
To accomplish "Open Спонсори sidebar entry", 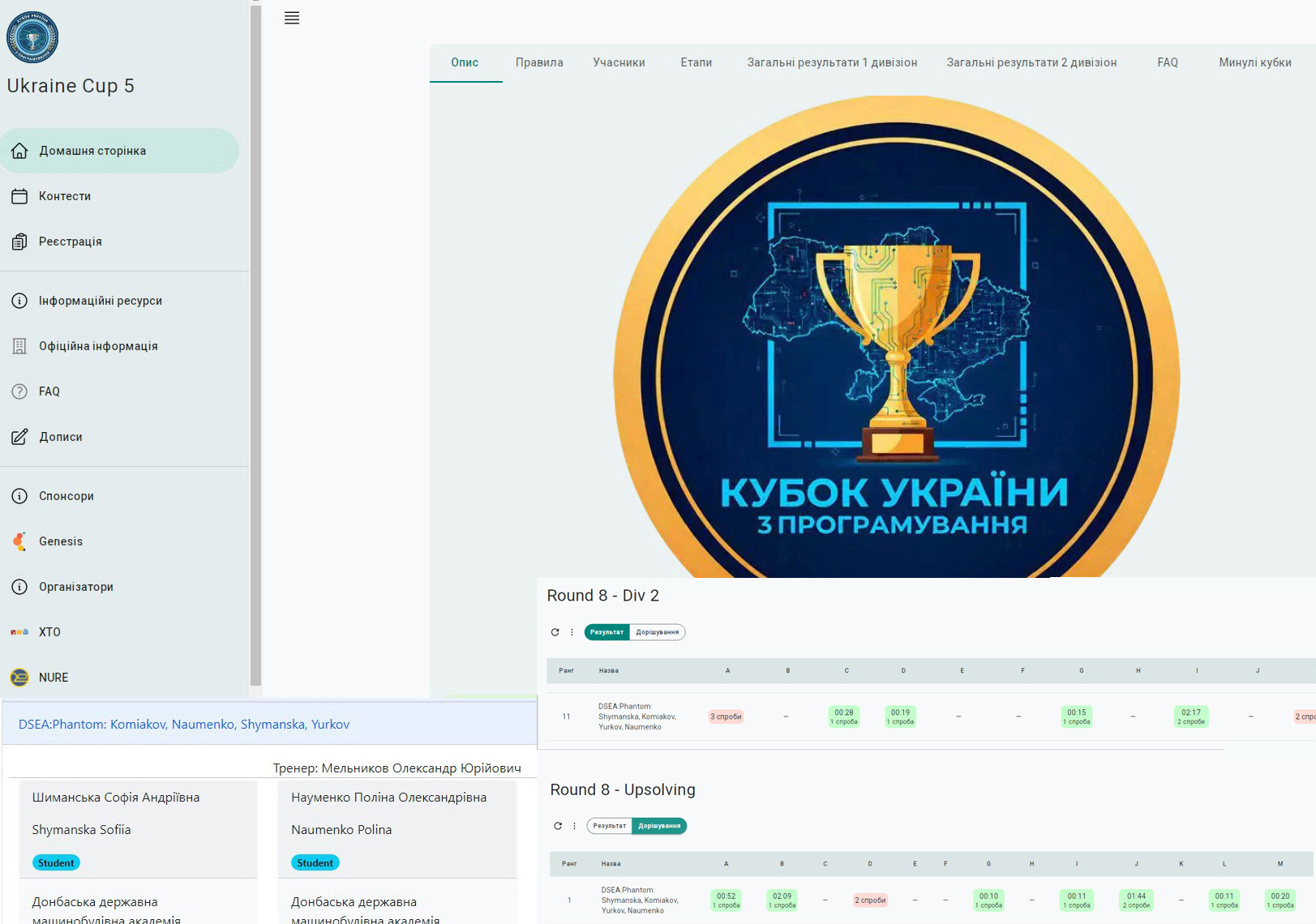I will pyautogui.click(x=120, y=496).
